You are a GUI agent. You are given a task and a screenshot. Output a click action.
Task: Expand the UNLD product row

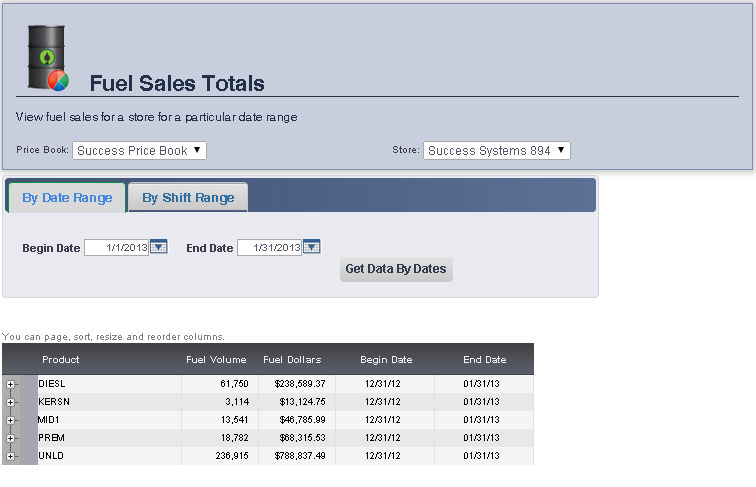tap(11, 456)
